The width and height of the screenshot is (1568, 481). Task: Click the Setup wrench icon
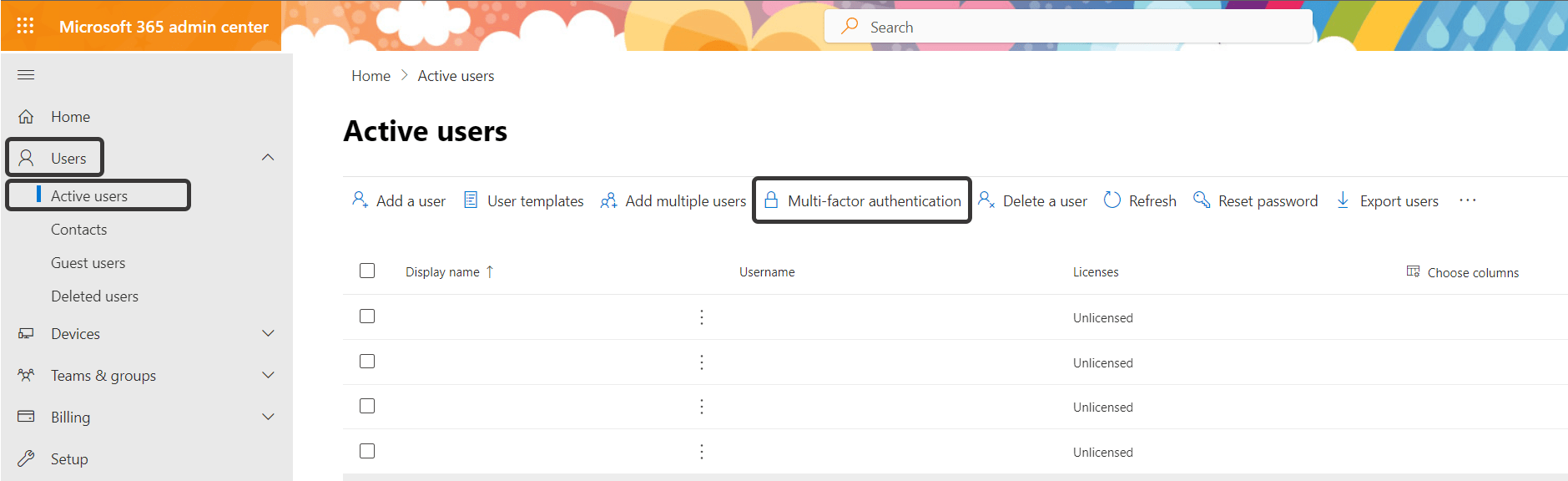click(x=26, y=458)
